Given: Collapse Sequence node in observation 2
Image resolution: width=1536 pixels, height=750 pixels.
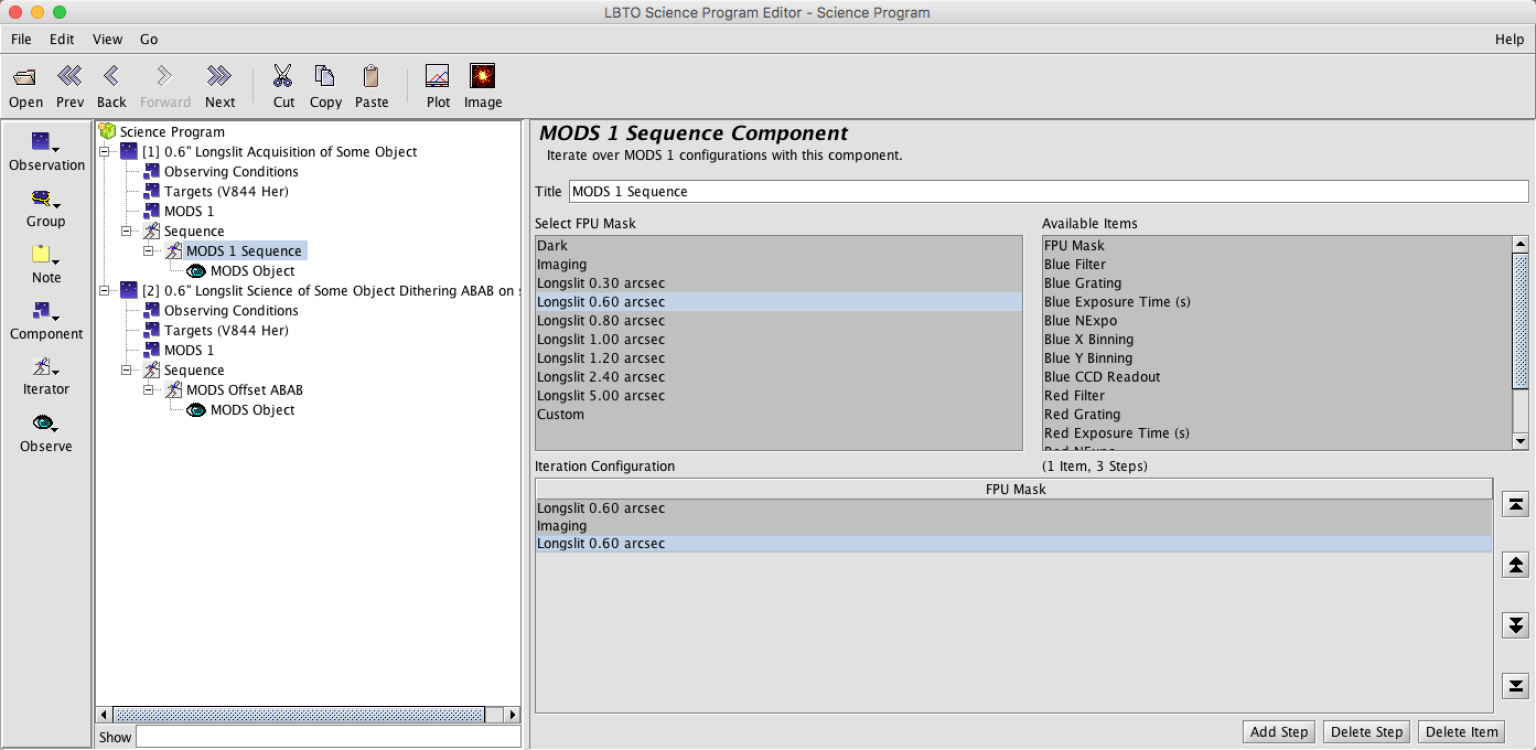Looking at the screenshot, I should click(x=126, y=370).
